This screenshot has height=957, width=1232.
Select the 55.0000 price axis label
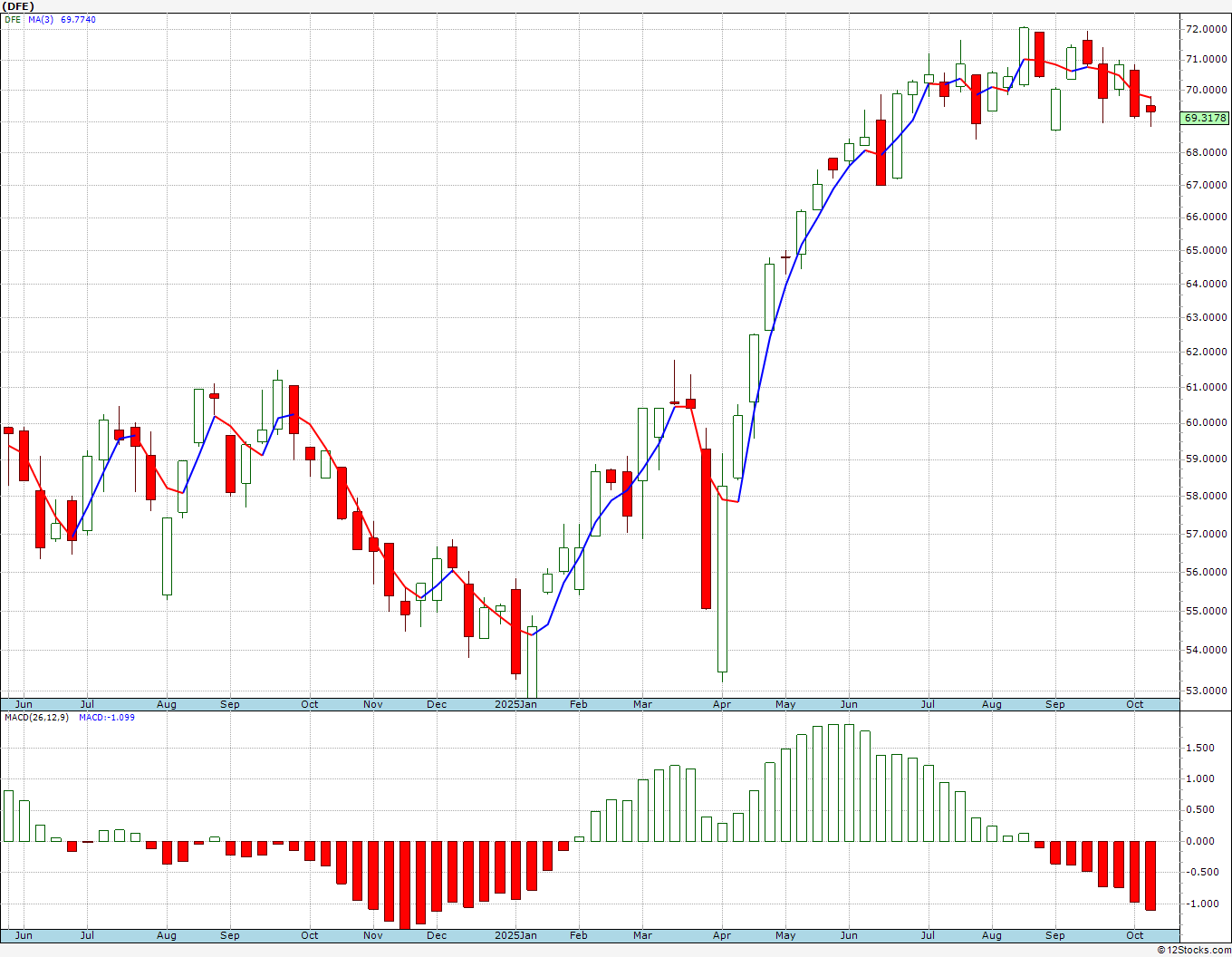point(1207,611)
